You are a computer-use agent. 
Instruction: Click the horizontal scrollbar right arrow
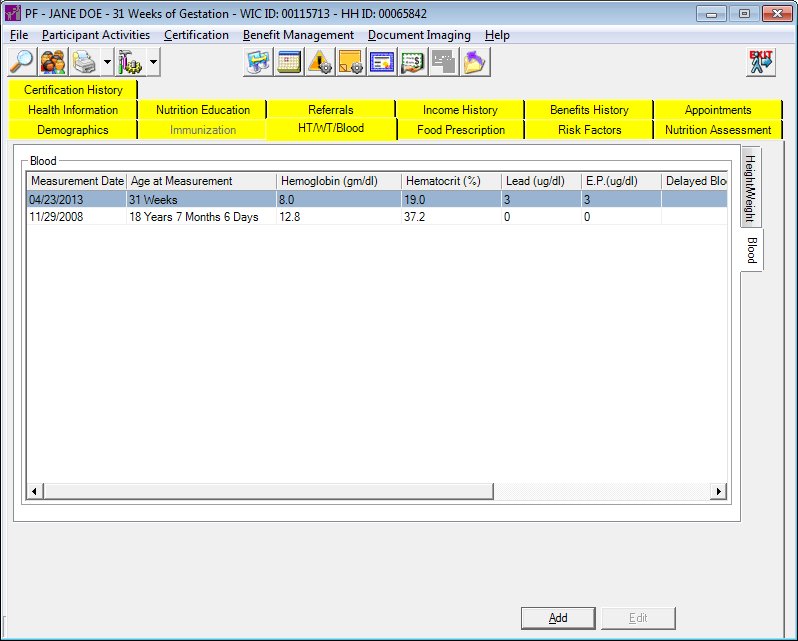click(x=717, y=491)
